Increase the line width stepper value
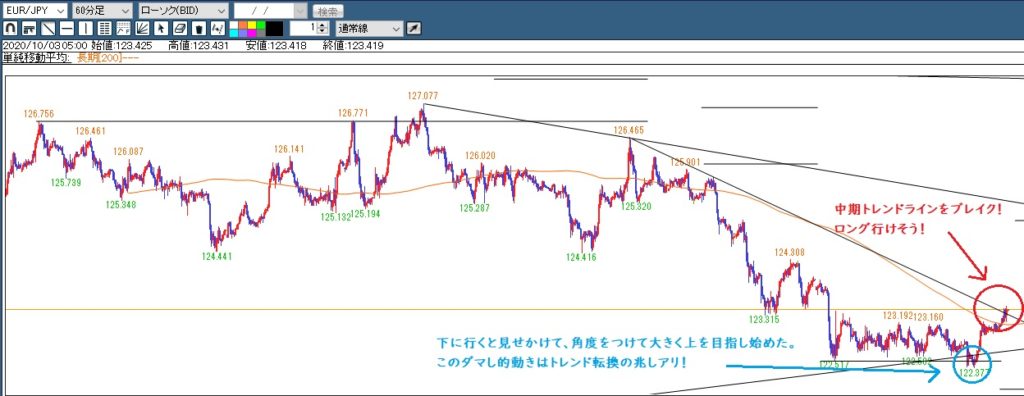The width and height of the screenshot is (1024, 396). point(321,25)
